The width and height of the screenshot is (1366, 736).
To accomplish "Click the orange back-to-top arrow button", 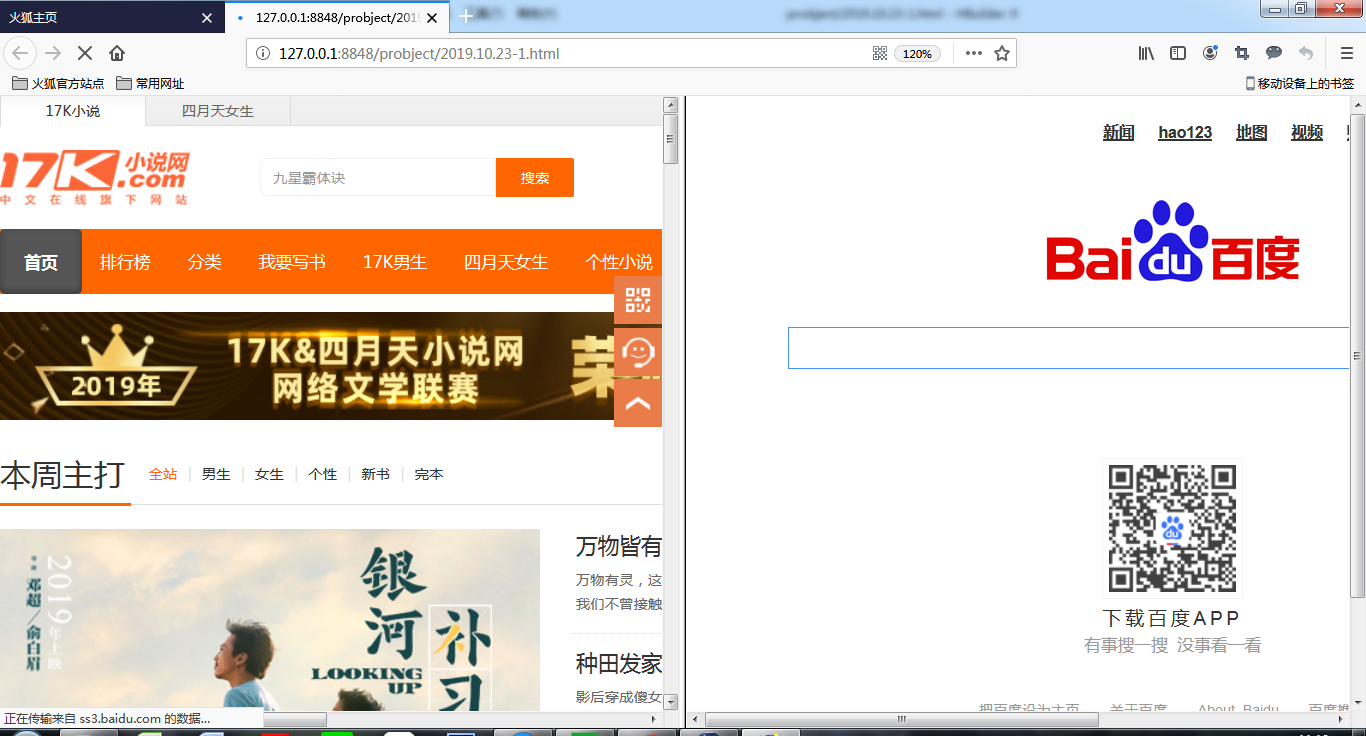I will tap(638, 403).
